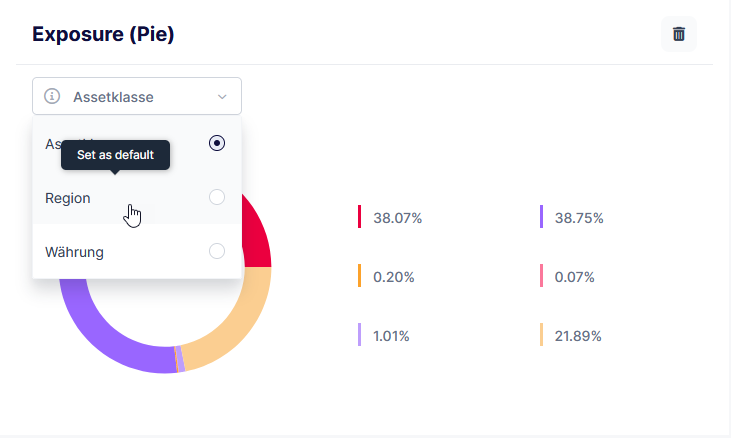
Task: Select the Region radio button
Action: pos(217,198)
